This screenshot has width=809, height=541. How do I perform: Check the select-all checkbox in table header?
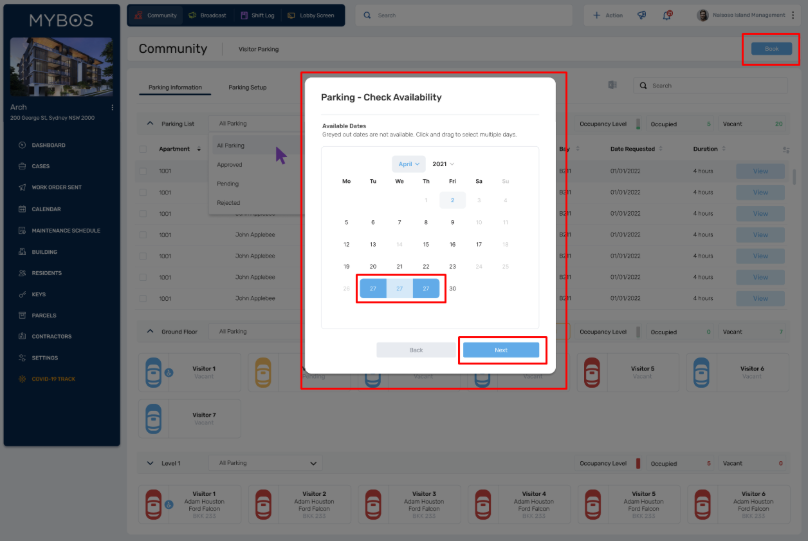pyautogui.click(x=143, y=149)
